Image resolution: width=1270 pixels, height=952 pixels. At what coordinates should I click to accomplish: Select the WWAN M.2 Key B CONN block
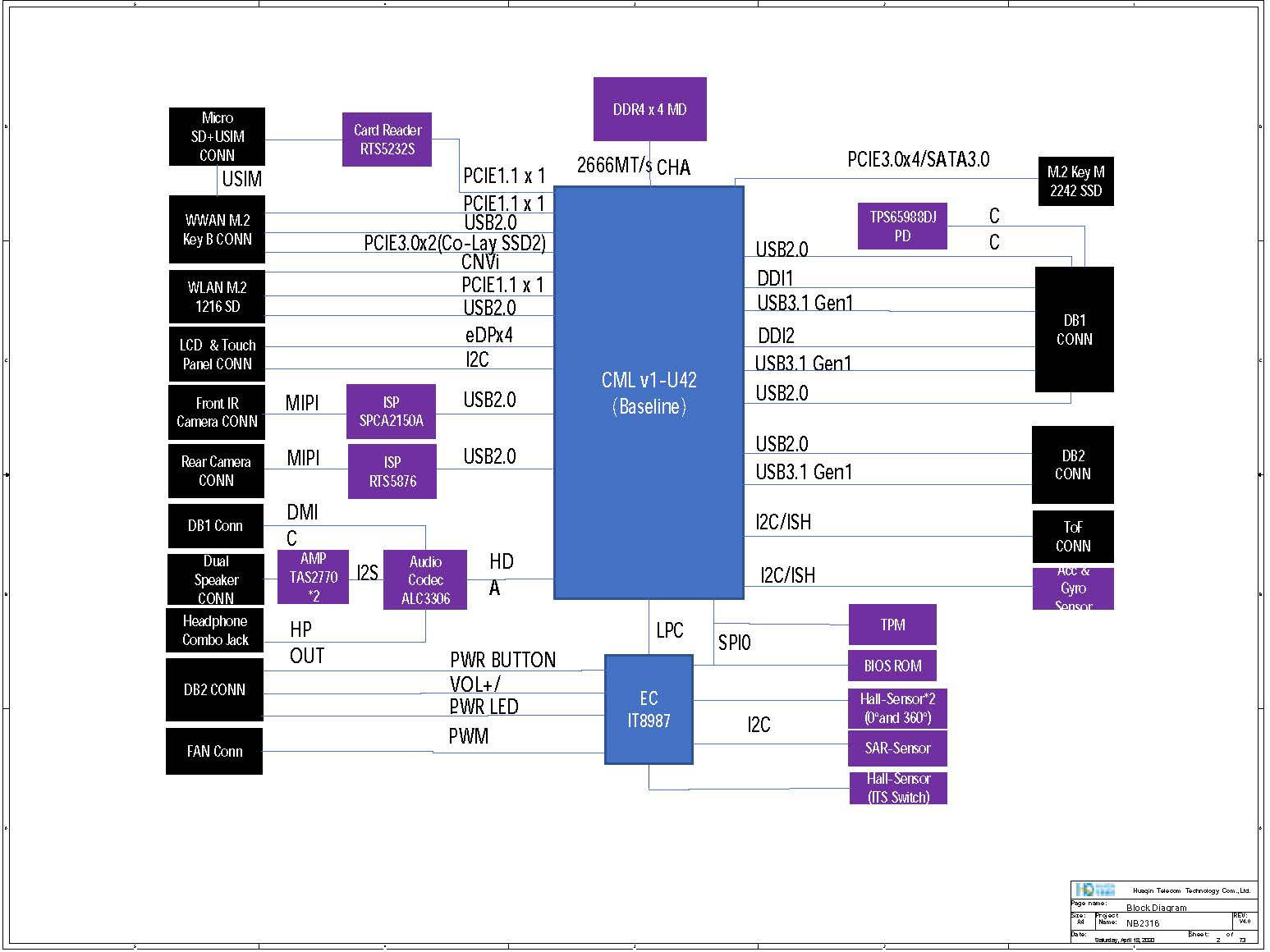coord(217,229)
